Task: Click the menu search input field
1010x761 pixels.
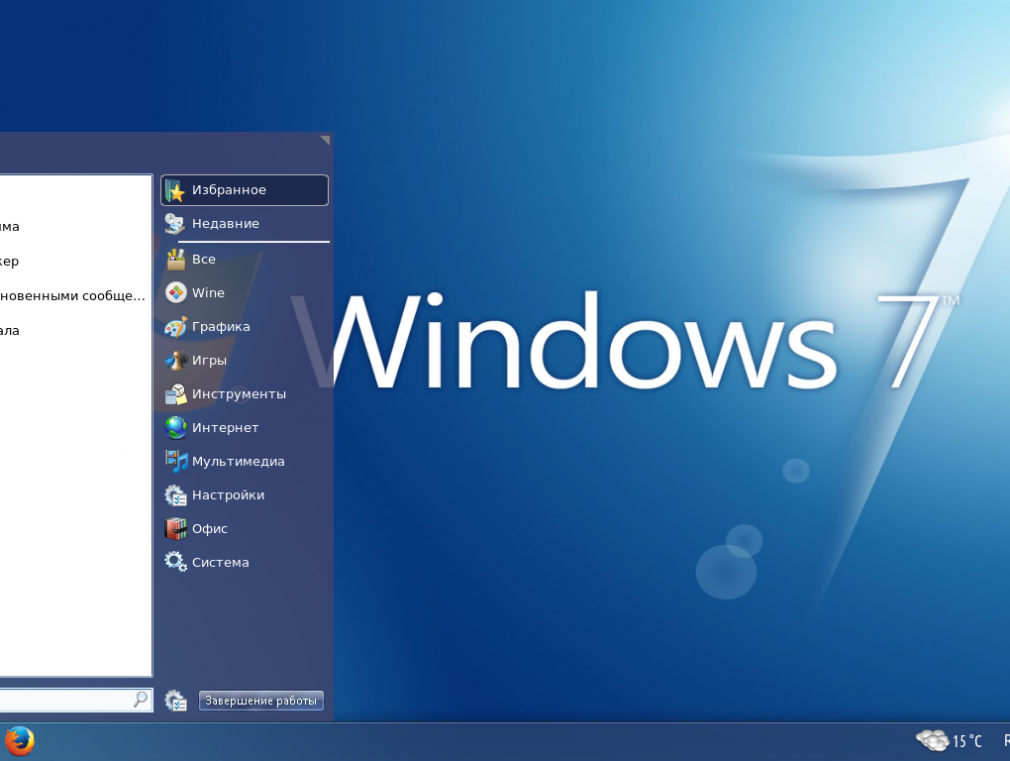Action: click(76, 700)
